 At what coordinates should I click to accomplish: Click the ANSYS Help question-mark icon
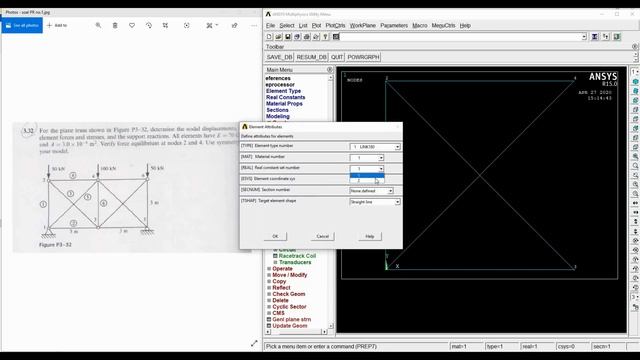[x=325, y=37]
